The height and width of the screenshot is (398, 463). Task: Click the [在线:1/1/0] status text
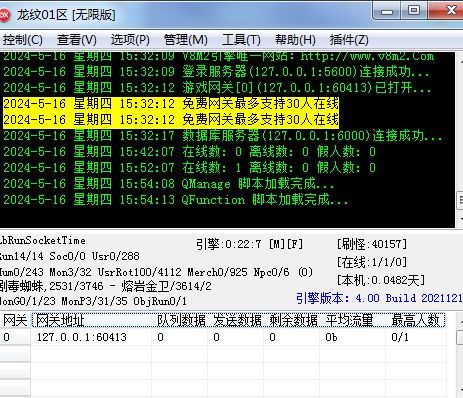(372, 262)
